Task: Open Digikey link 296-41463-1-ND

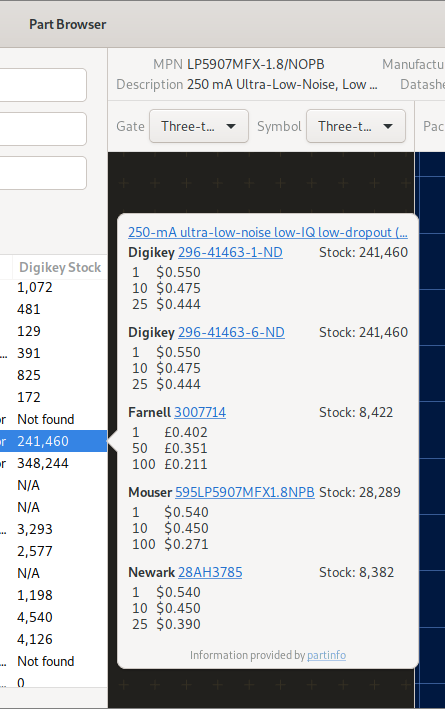Action: (230, 252)
